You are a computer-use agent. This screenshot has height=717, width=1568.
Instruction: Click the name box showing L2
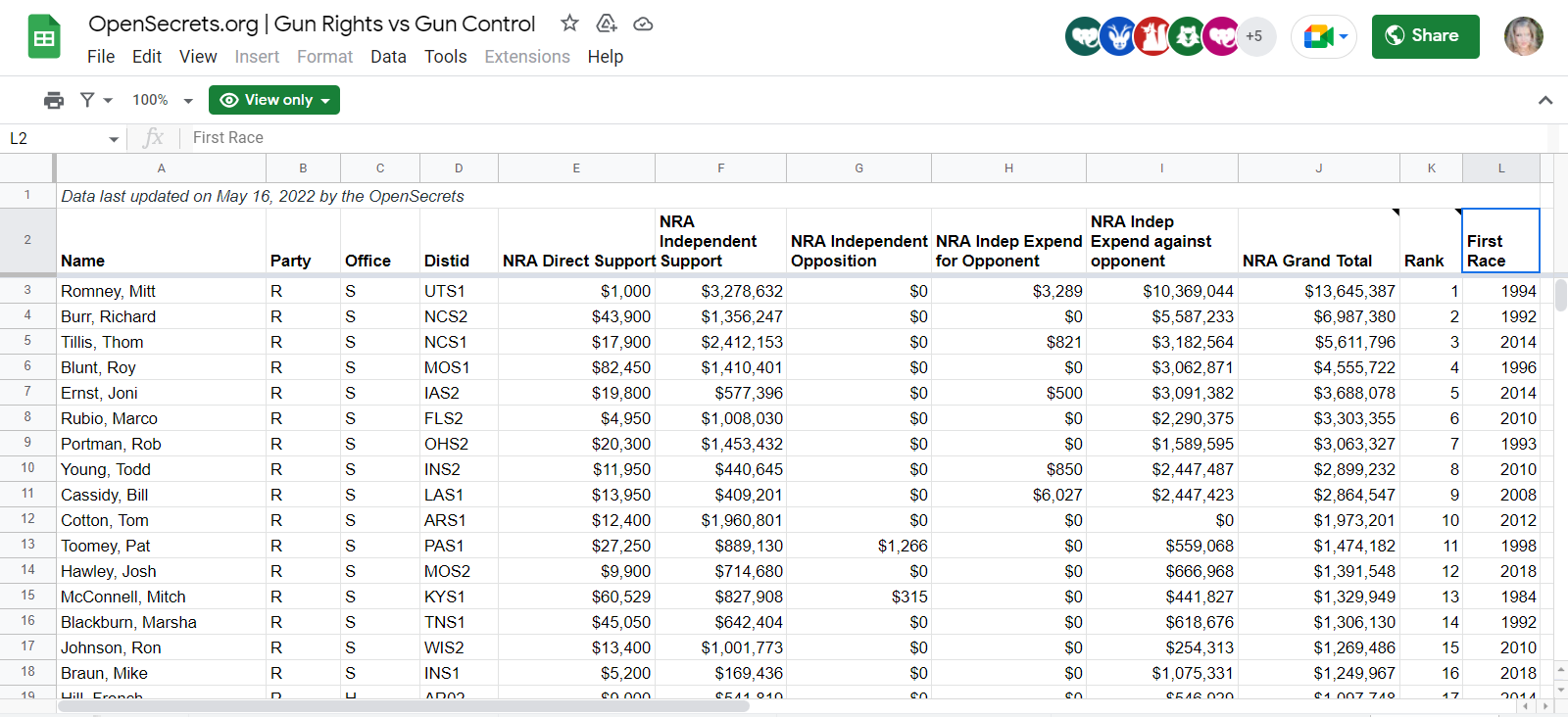click(x=55, y=138)
